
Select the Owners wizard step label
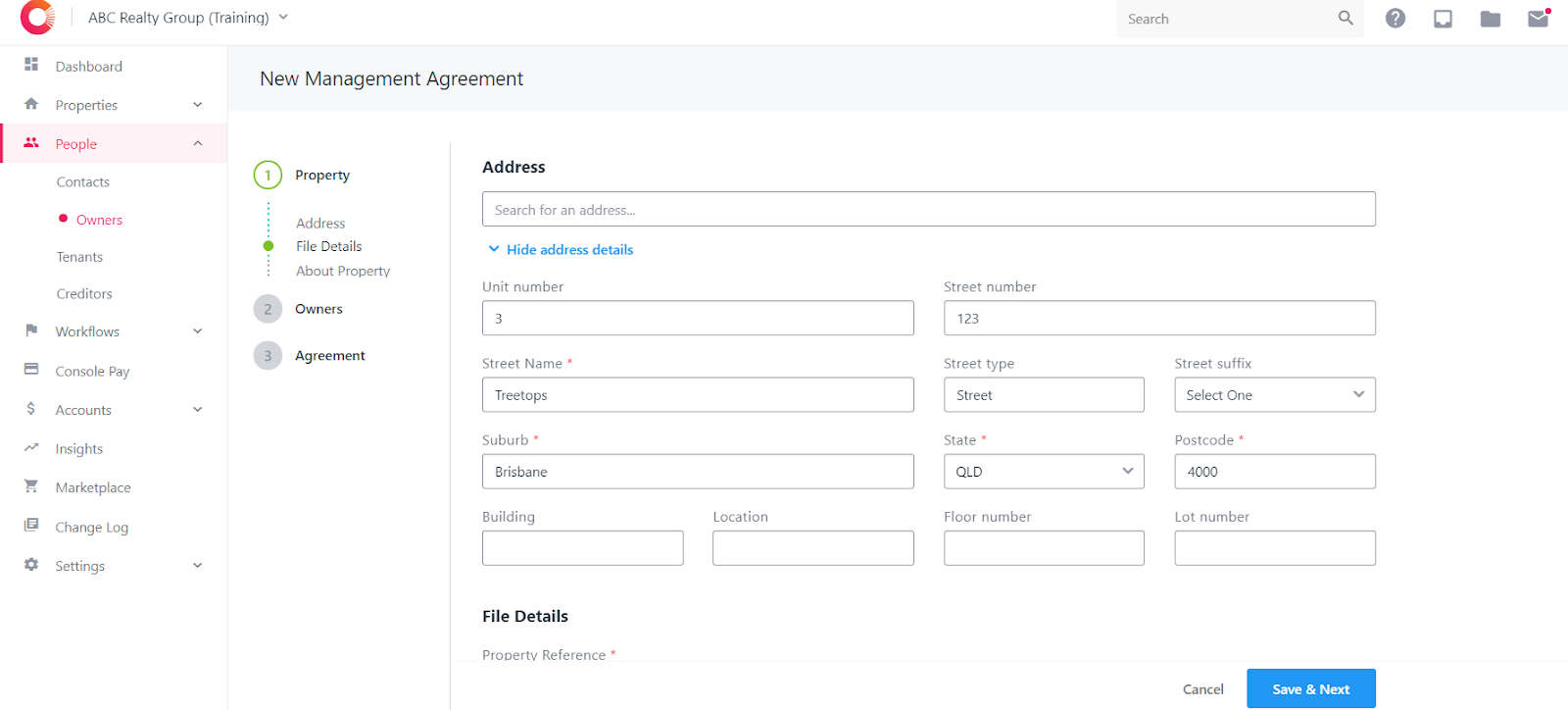318,309
